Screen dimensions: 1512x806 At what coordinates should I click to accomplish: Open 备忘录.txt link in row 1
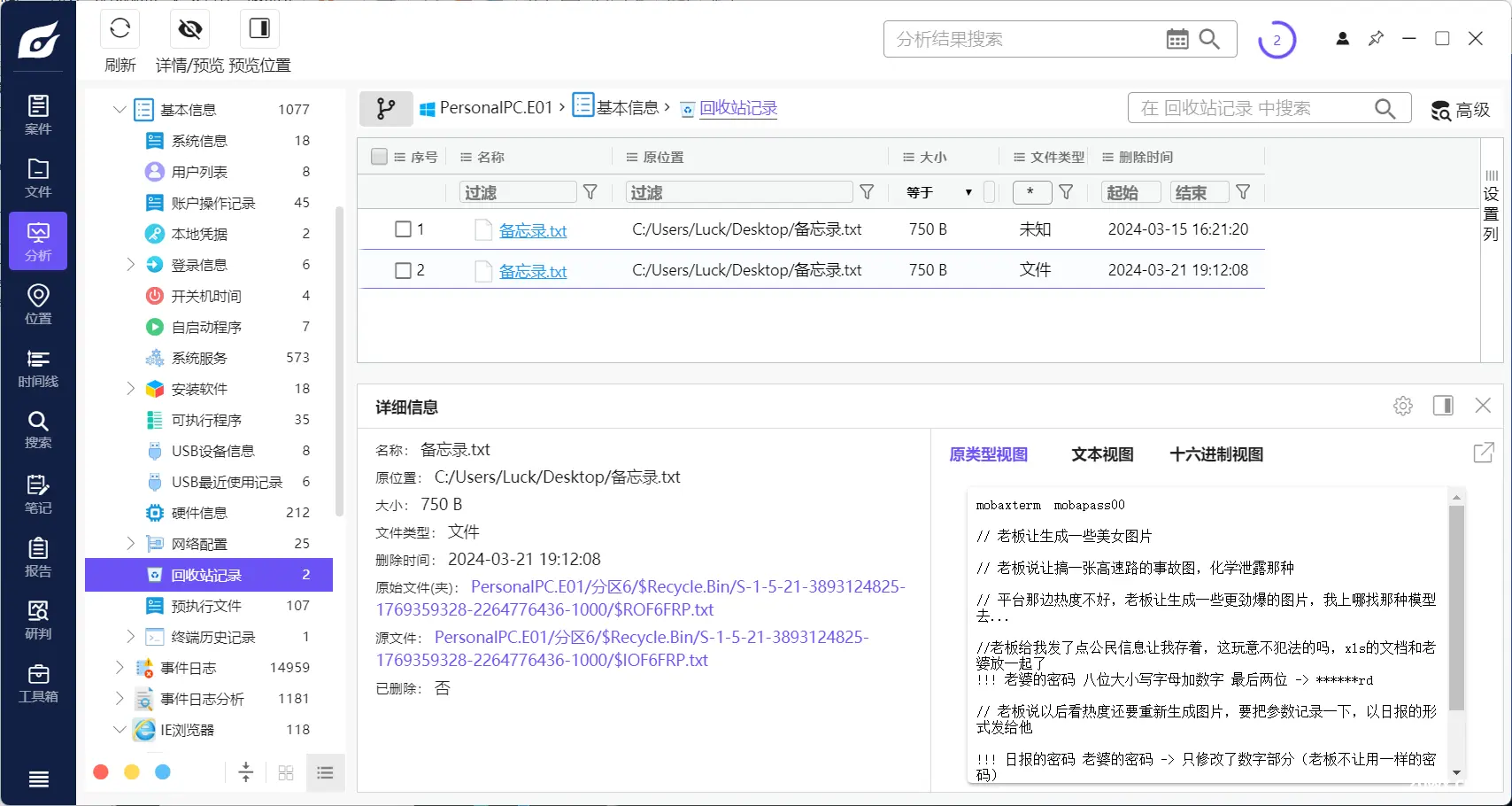tap(533, 230)
